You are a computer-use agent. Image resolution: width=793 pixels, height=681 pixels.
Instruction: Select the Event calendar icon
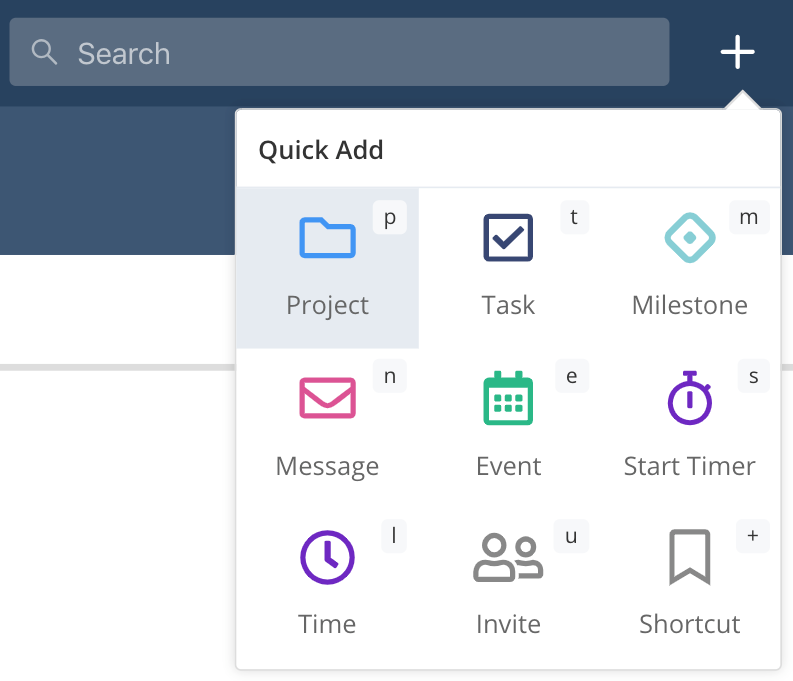508,398
